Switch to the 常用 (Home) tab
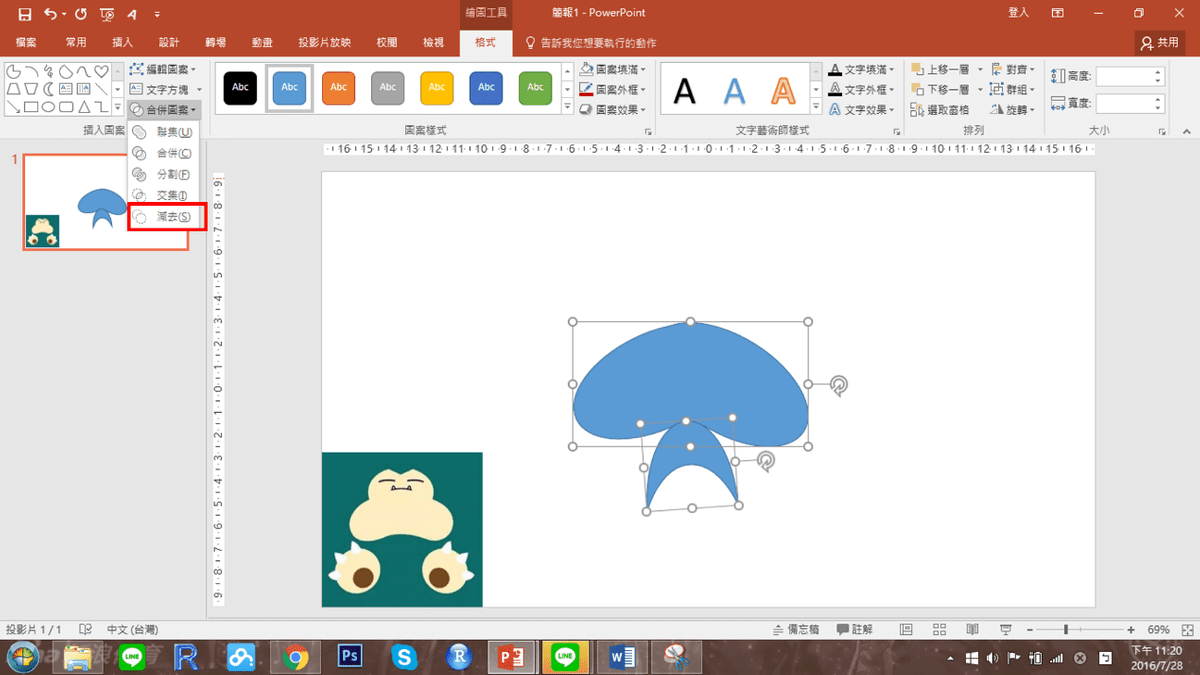The image size is (1200, 675). pyautogui.click(x=76, y=43)
